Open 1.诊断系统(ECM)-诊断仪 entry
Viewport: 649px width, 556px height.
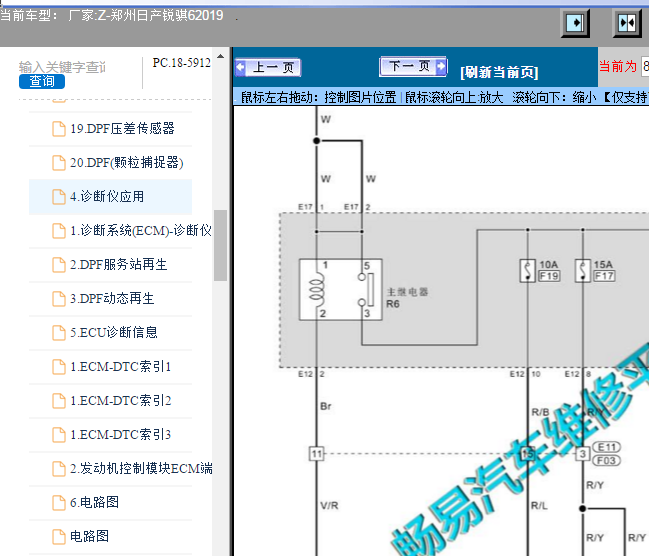pyautogui.click(x=141, y=231)
